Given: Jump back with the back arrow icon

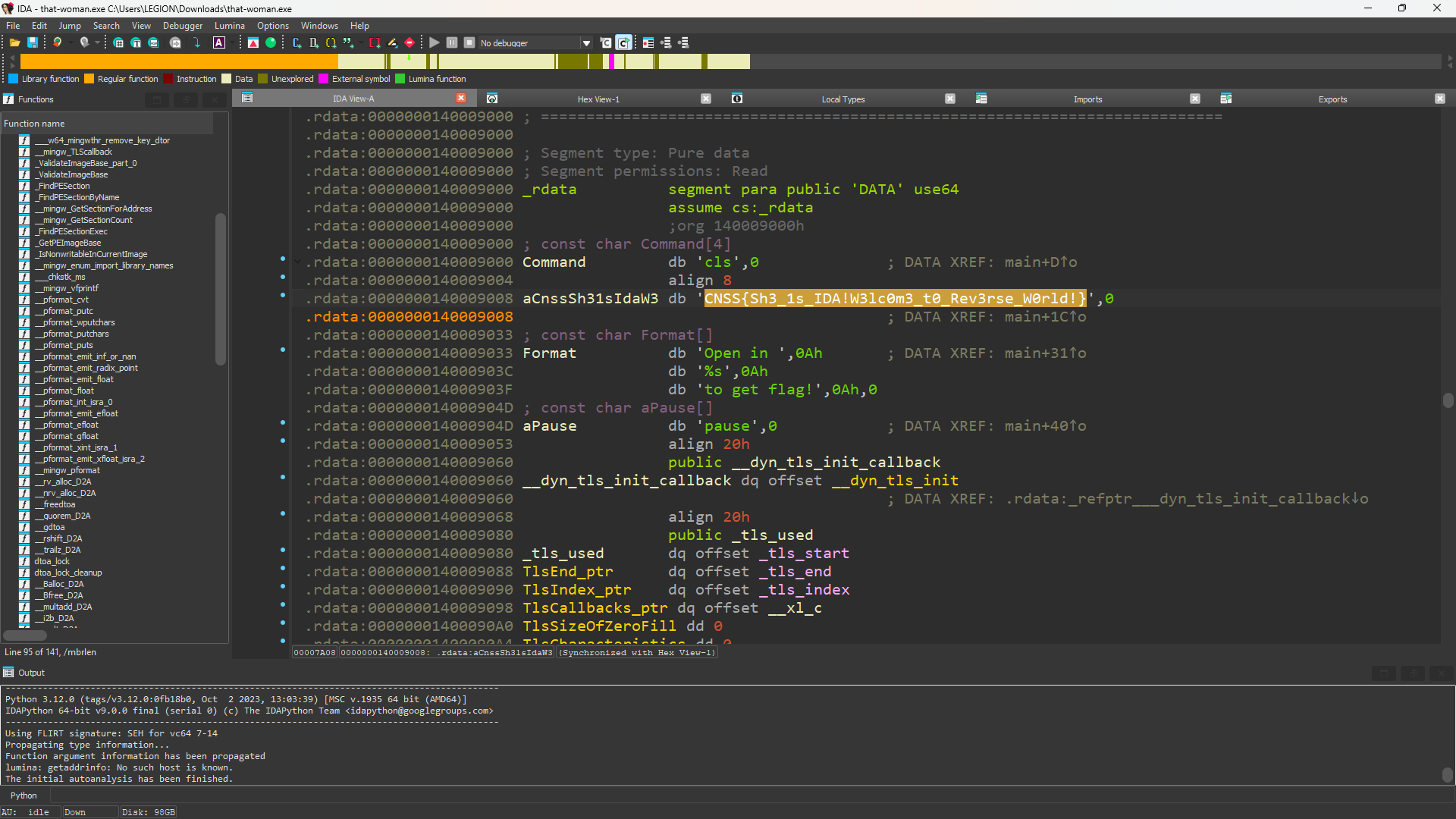Looking at the screenshot, I should 57,43.
